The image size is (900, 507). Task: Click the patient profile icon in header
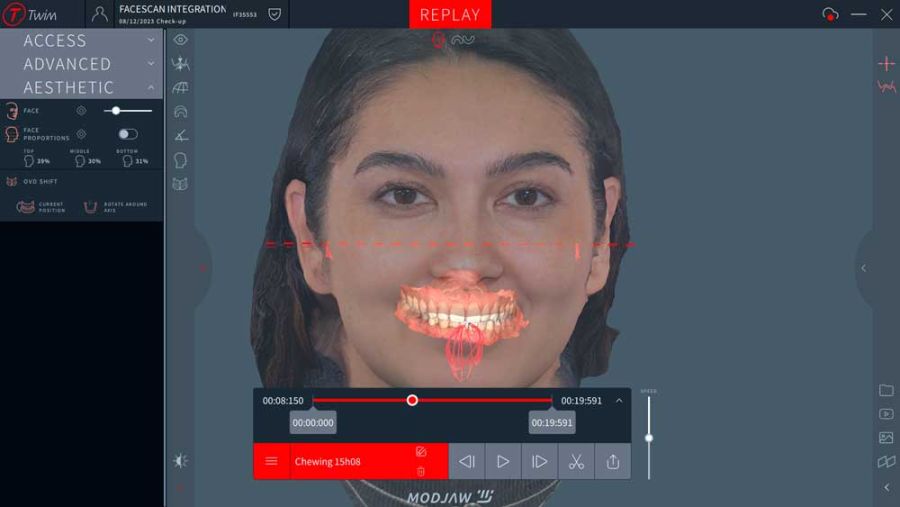(100, 14)
